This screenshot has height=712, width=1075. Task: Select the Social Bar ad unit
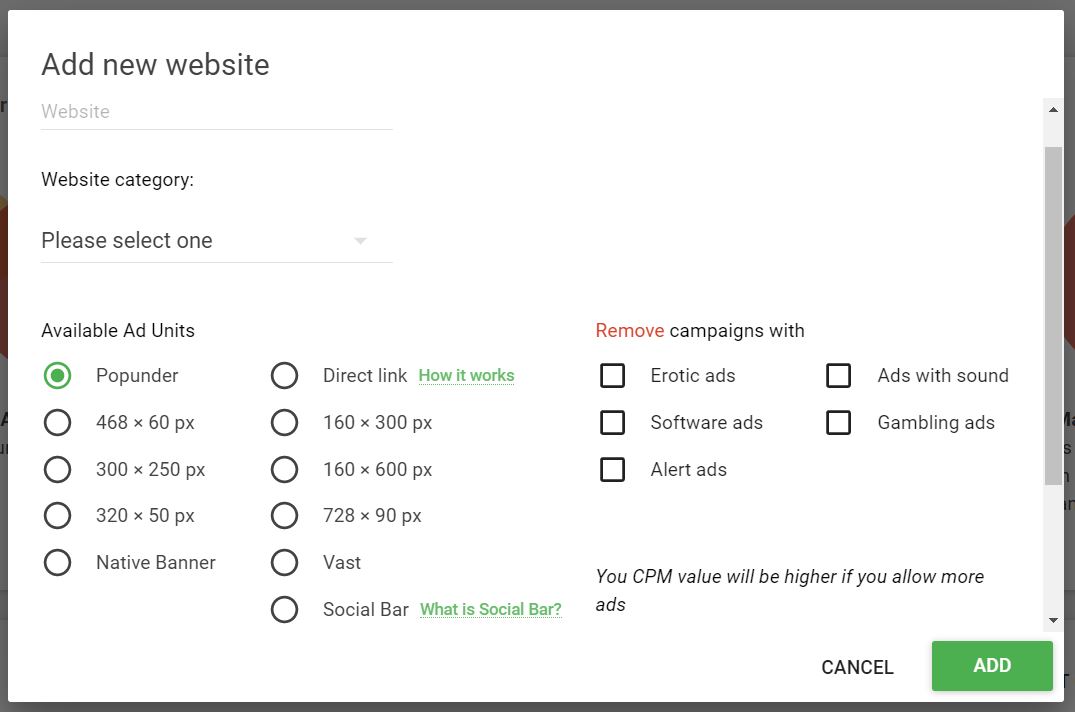(284, 609)
